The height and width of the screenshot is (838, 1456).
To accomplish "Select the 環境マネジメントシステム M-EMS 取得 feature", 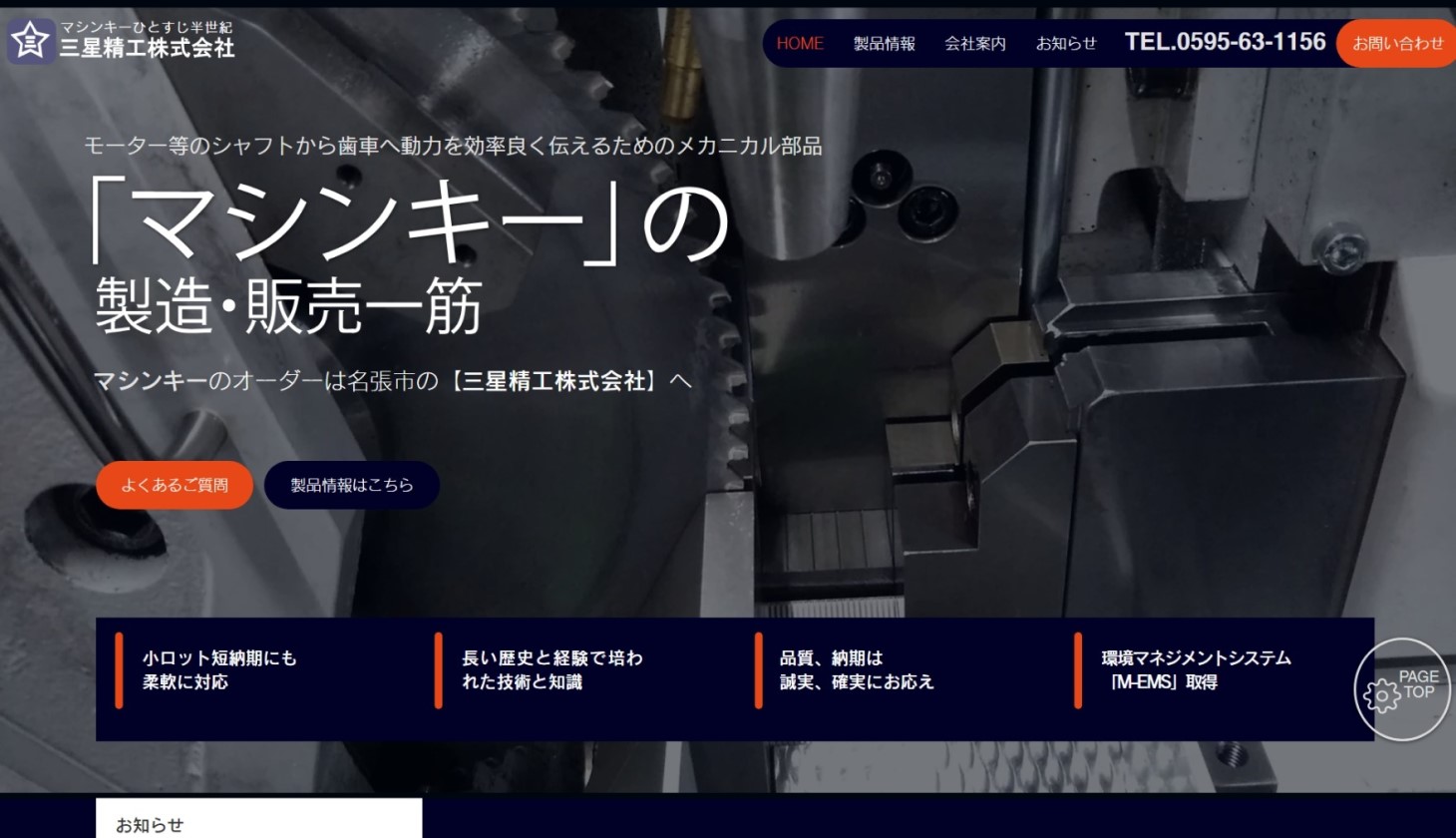I will (x=1195, y=669).
